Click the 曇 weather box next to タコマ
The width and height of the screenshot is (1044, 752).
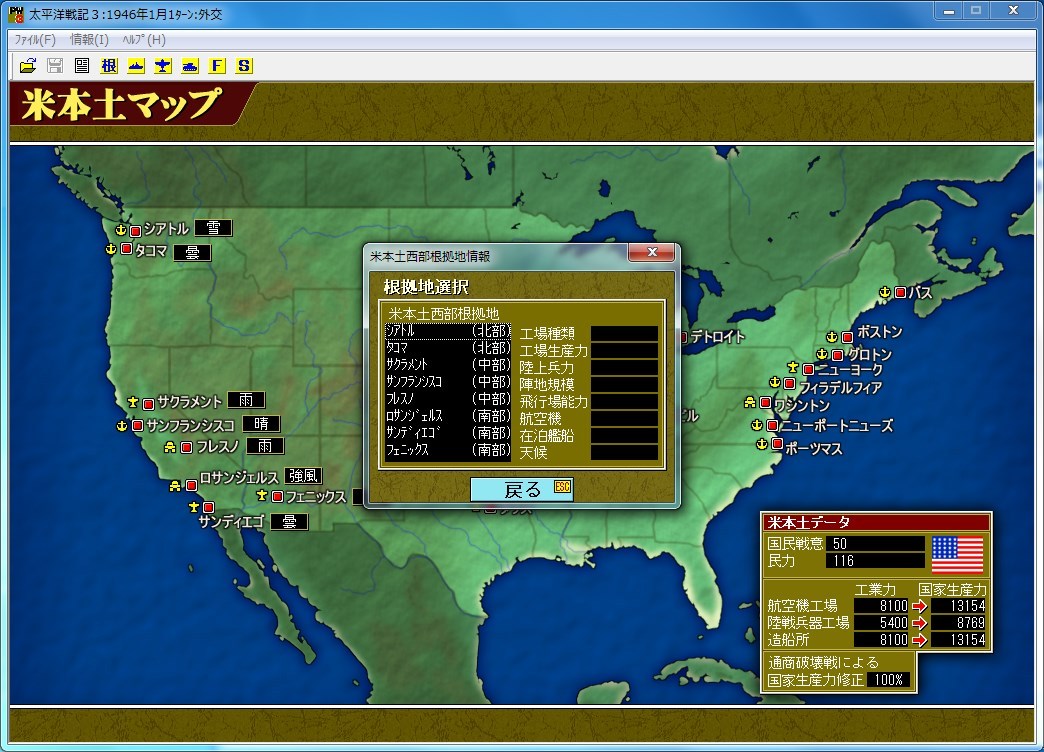pyautogui.click(x=192, y=252)
